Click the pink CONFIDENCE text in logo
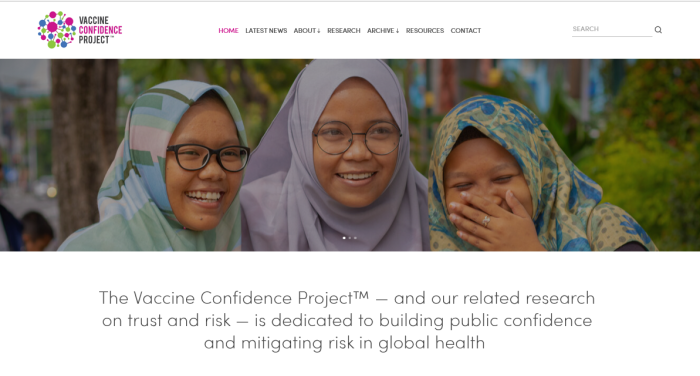Viewport: 700px width, 376px height. coord(100,30)
